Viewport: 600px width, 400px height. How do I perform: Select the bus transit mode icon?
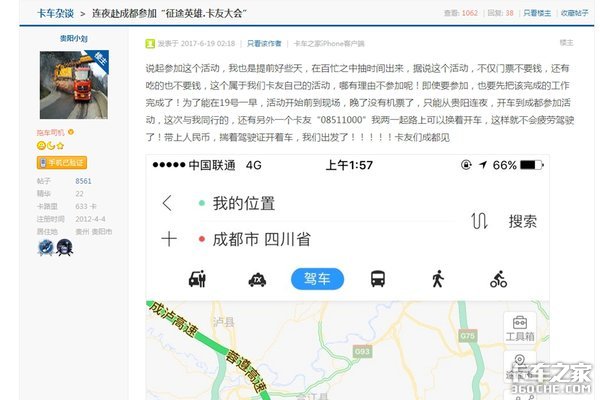coord(378,279)
